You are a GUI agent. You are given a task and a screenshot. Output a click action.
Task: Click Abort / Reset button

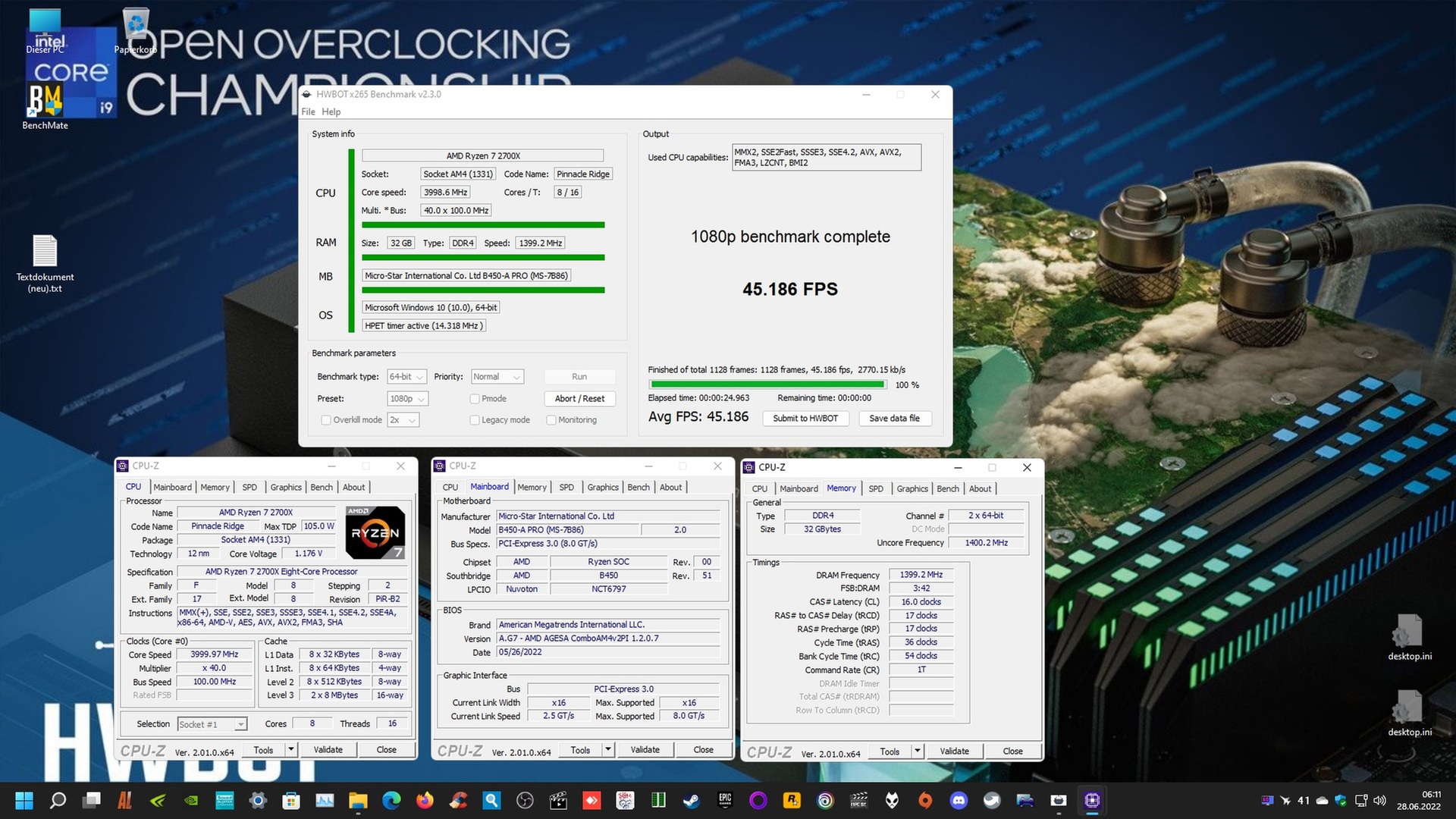pyautogui.click(x=579, y=399)
